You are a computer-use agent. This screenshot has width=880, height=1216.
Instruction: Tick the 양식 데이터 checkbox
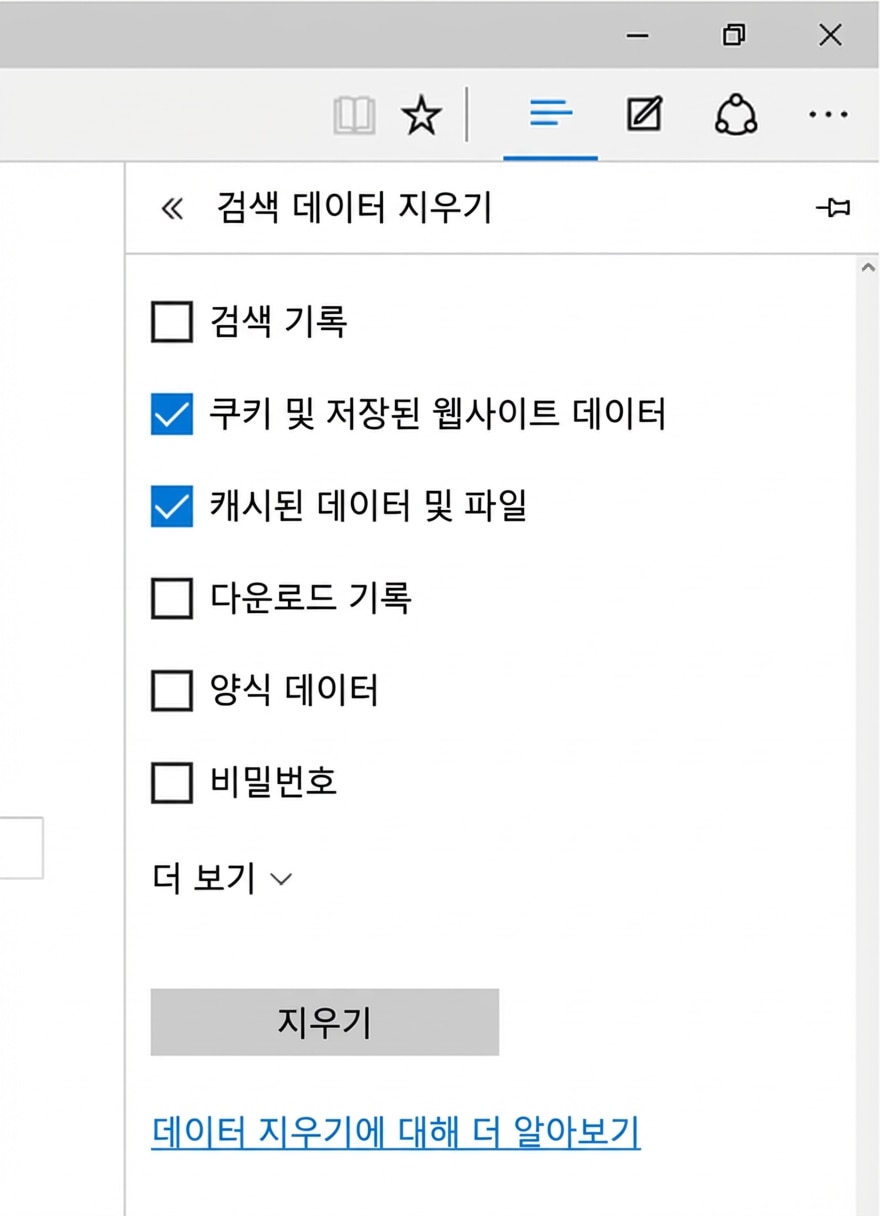pos(171,691)
